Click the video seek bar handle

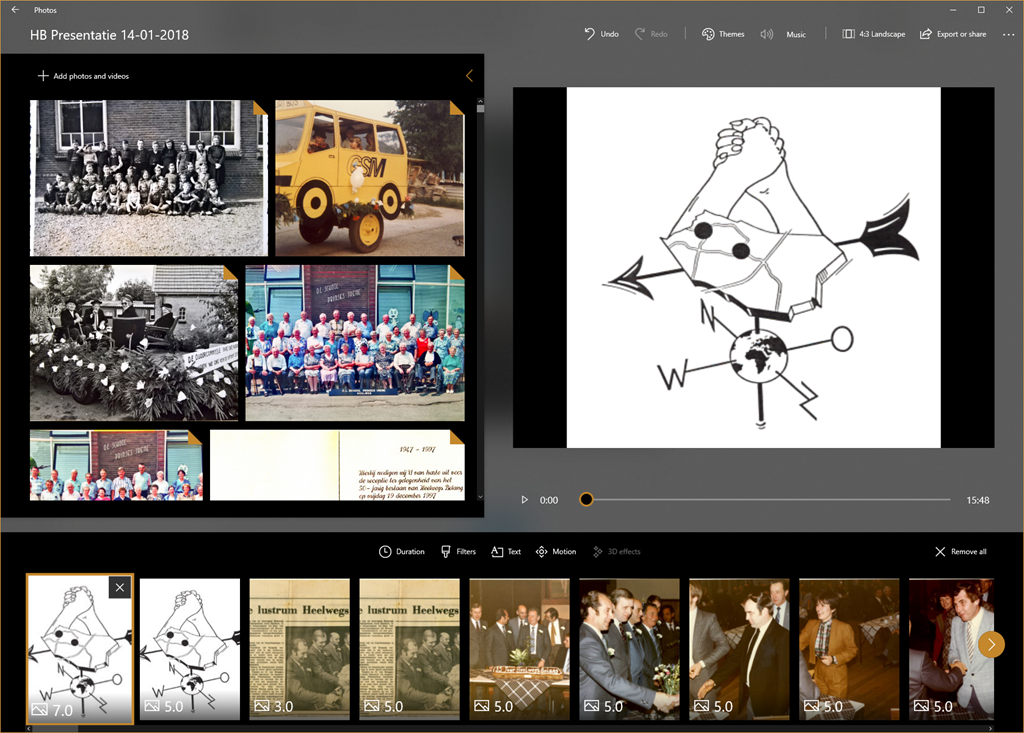pos(586,499)
